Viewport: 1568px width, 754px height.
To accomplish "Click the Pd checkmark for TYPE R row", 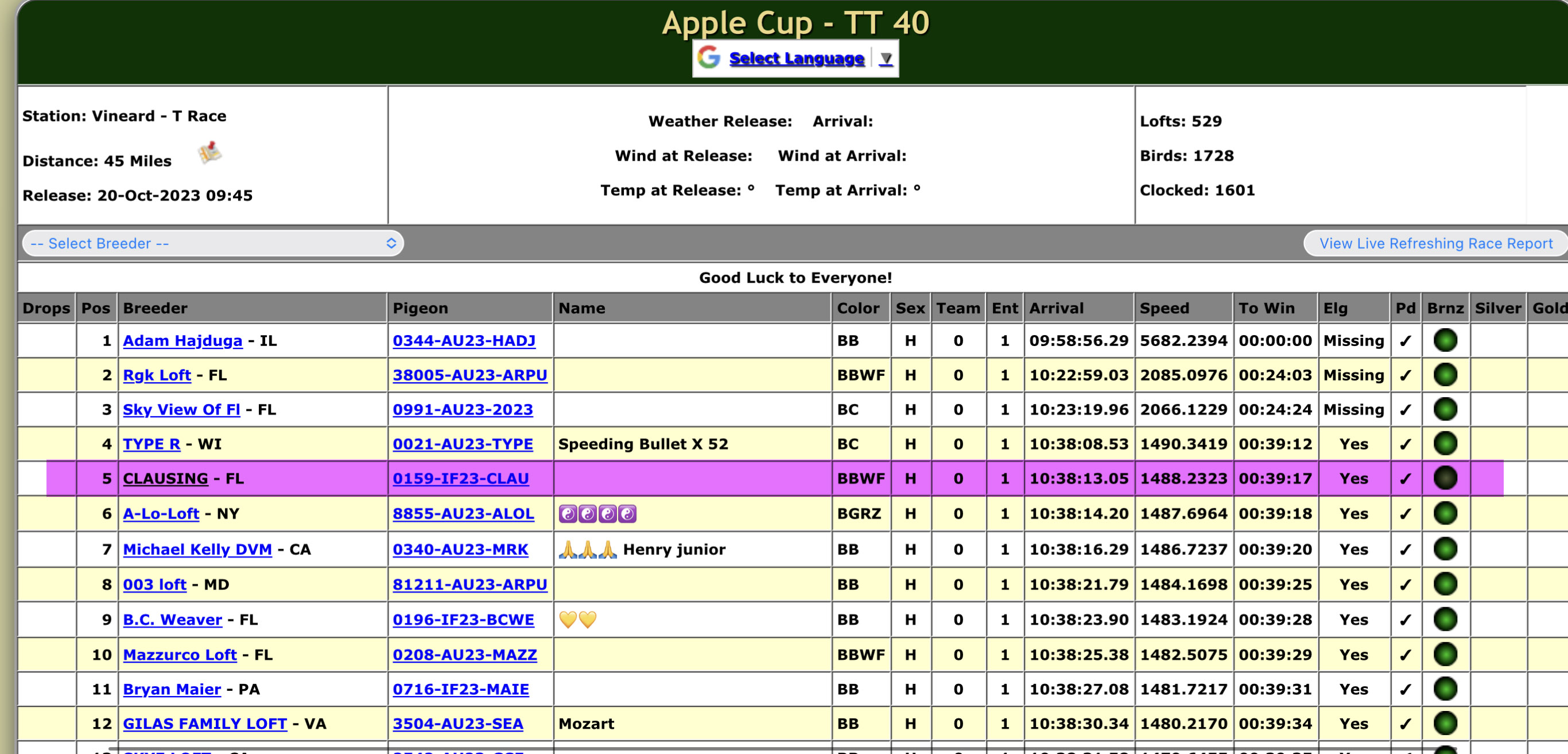I will 1405,444.
